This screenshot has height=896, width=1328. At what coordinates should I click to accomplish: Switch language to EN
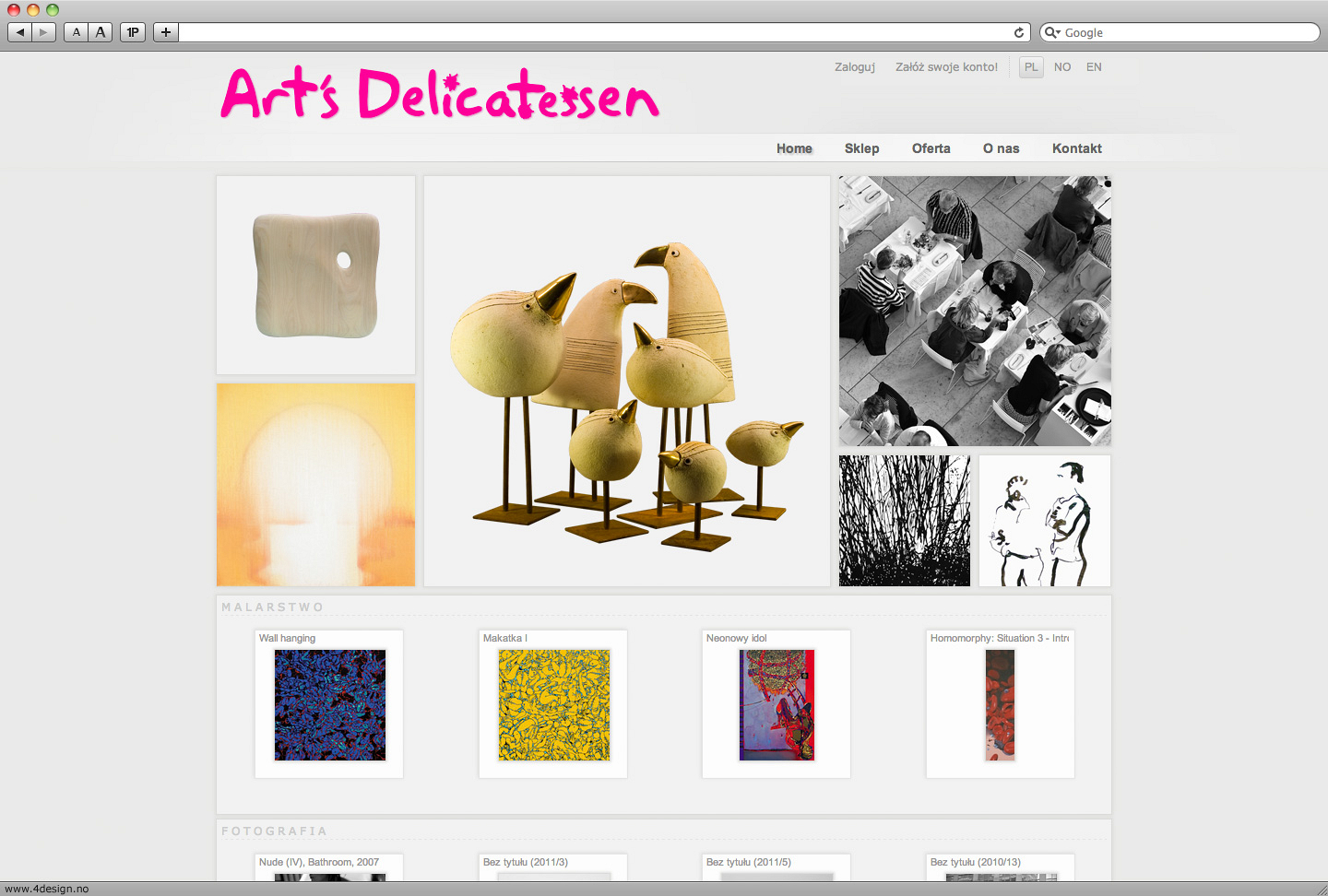1094,67
